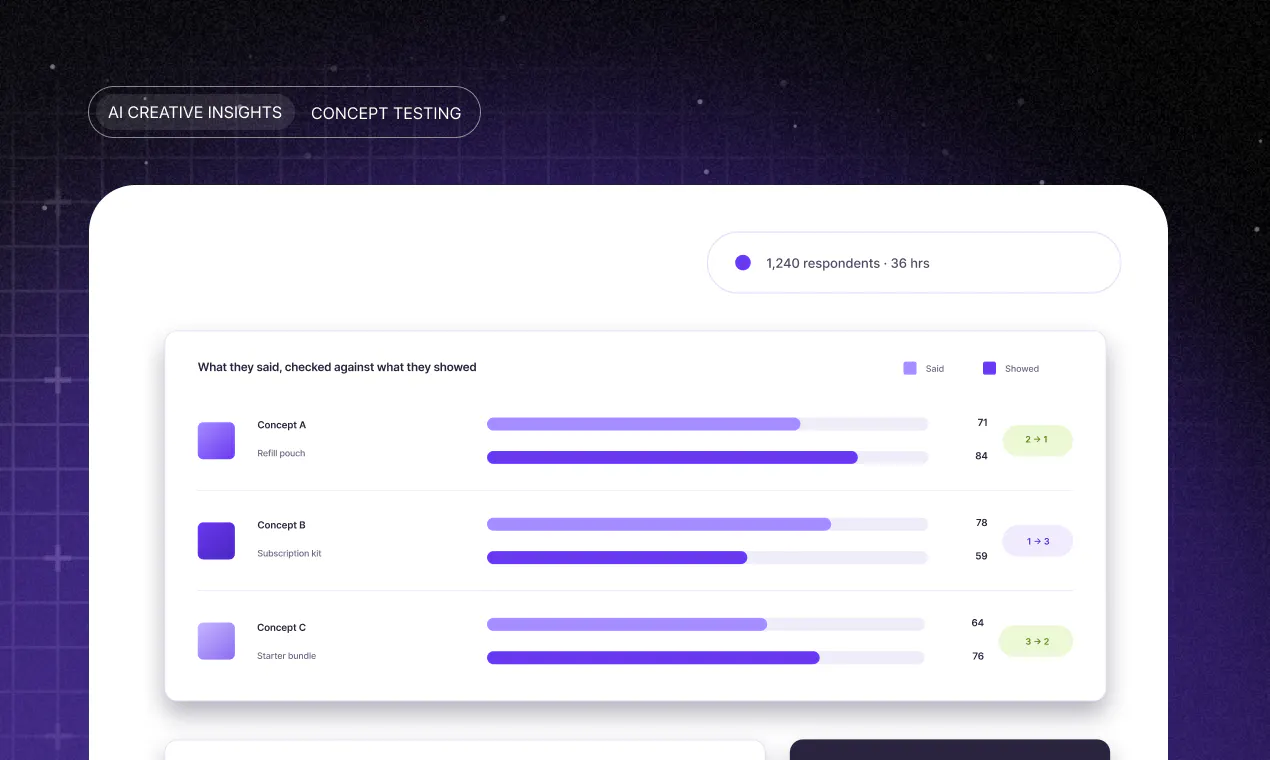The height and width of the screenshot is (760, 1270).
Task: Click the Concept B thumbnail icon
Action: coord(216,540)
